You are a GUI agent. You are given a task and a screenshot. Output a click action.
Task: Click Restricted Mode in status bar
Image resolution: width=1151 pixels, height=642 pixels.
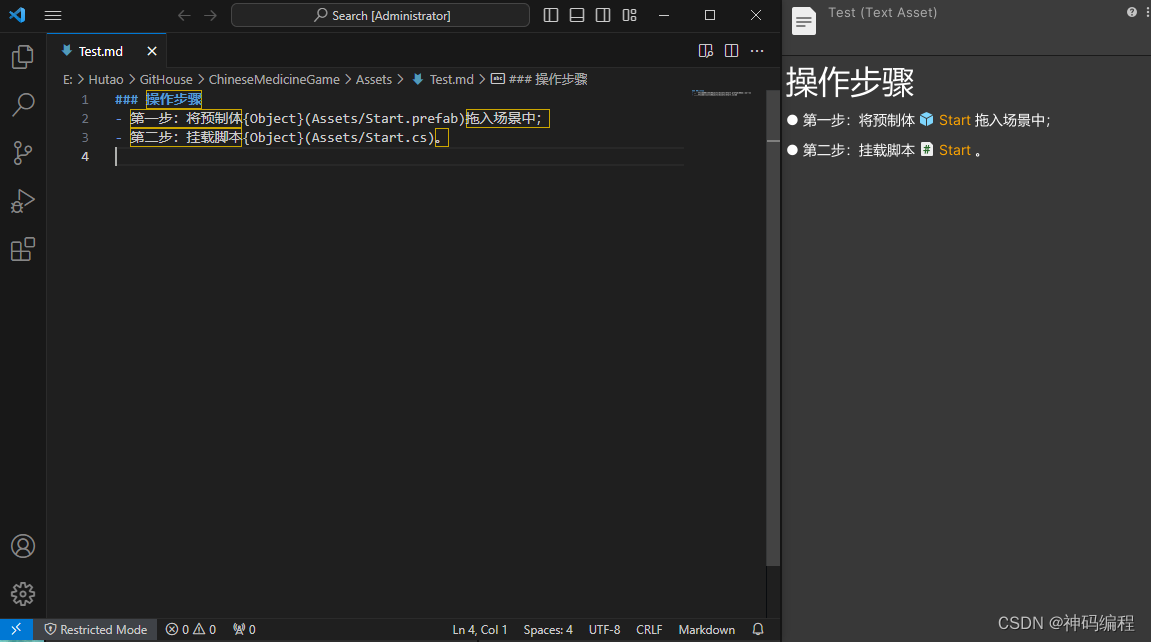[96, 630]
